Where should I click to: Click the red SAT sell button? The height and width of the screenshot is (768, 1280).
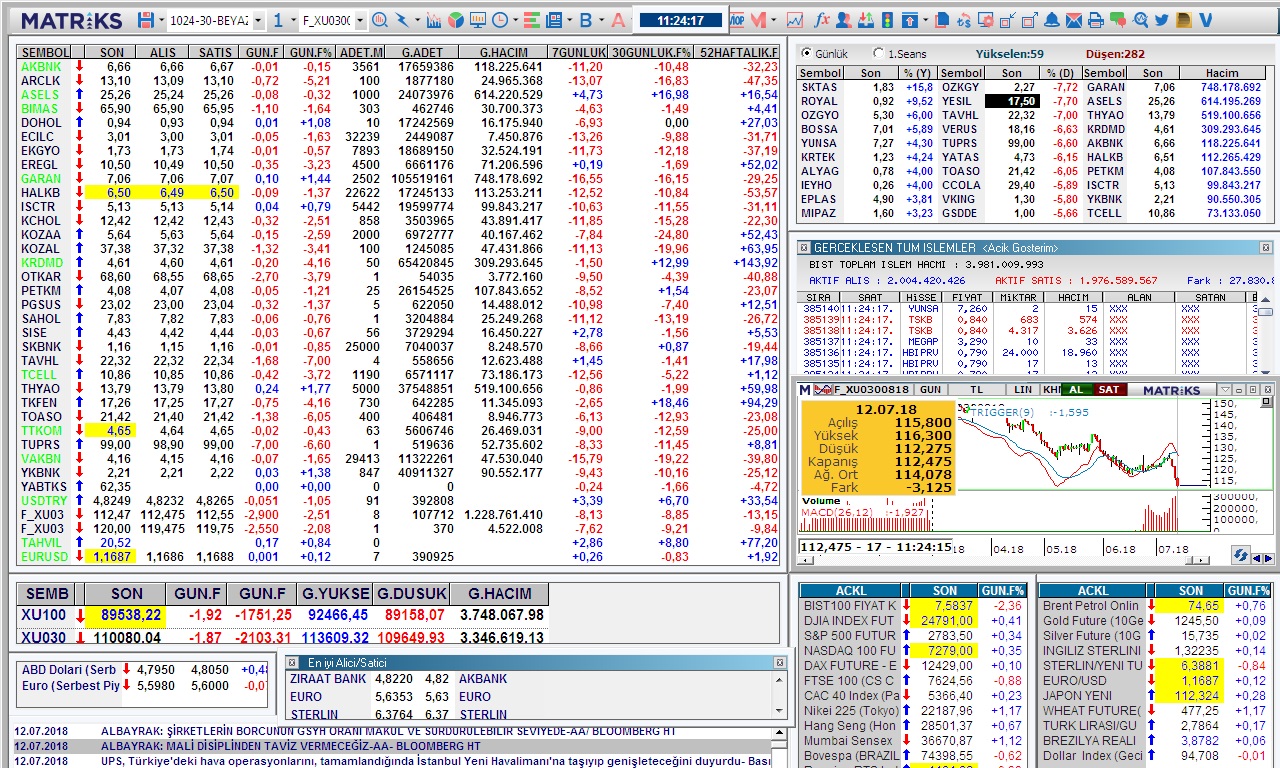[x=1110, y=390]
